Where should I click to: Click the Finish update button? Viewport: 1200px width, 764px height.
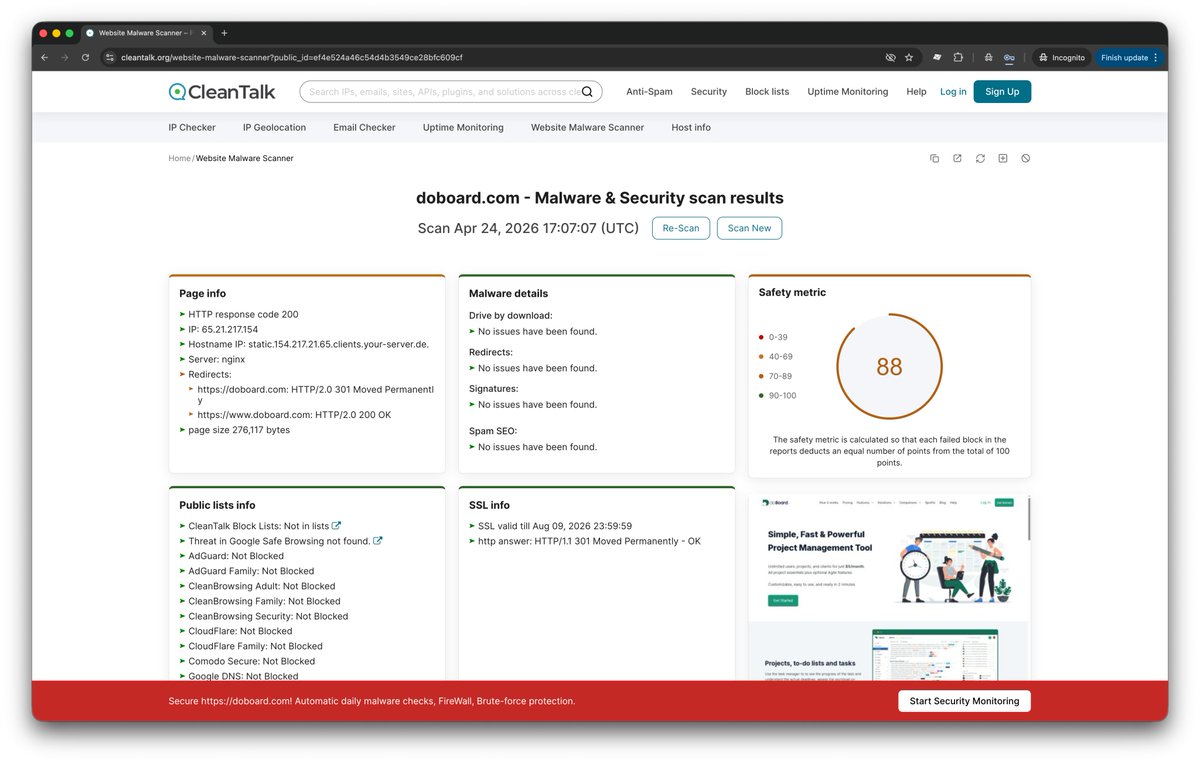tap(1124, 58)
